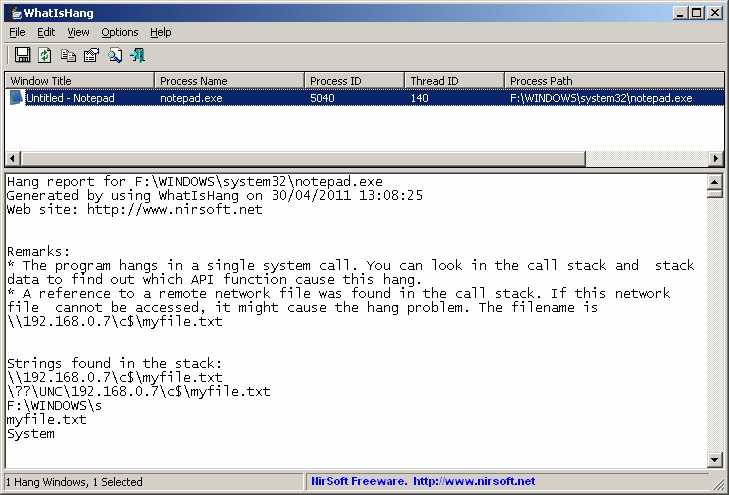Viewport: 729px width, 495px height.
Task: Click the Refresh toolbar icon
Action: [45, 55]
